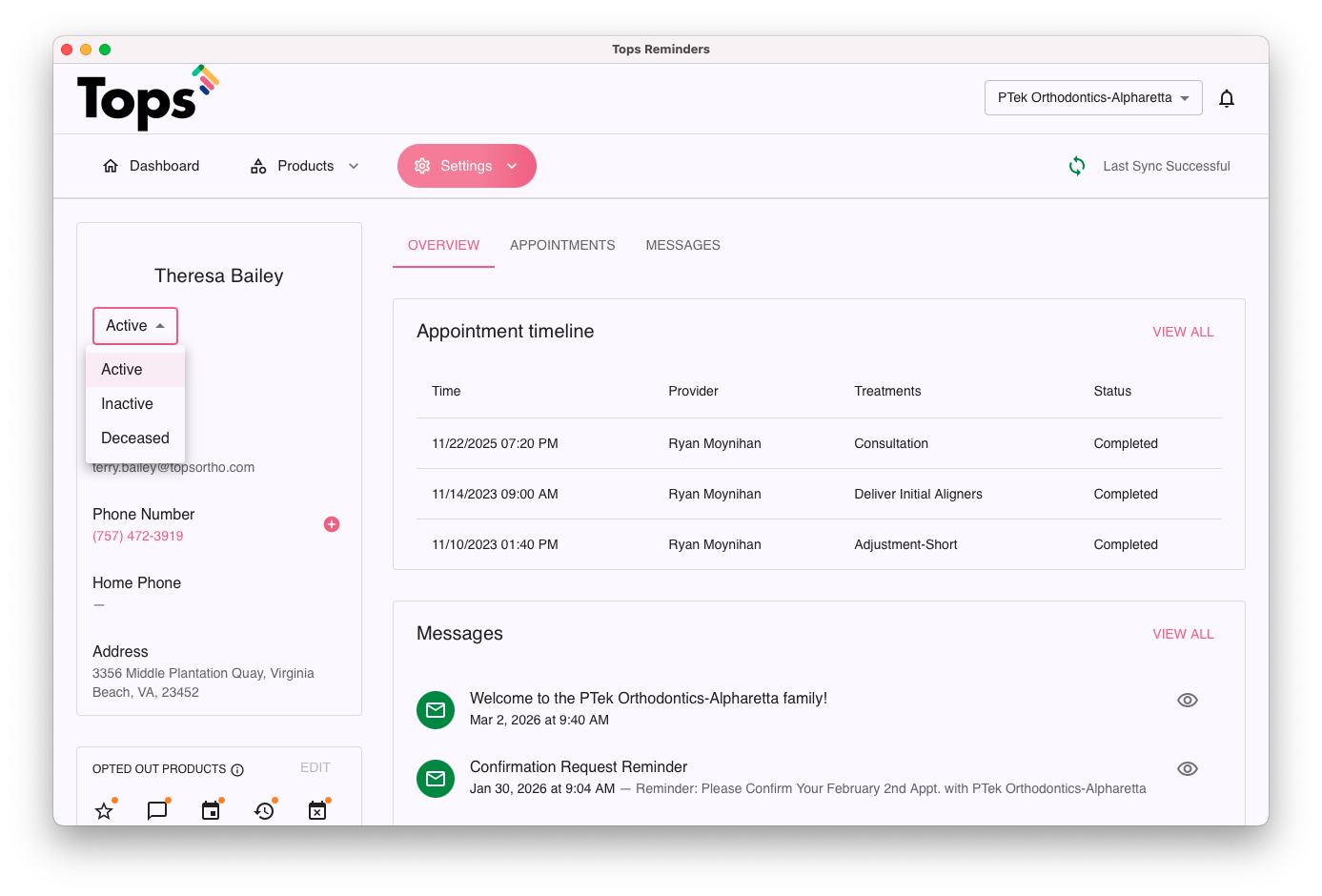Viewport: 1322px width, 896px height.
Task: Switch to the Overview tab
Action: pyautogui.click(x=443, y=245)
